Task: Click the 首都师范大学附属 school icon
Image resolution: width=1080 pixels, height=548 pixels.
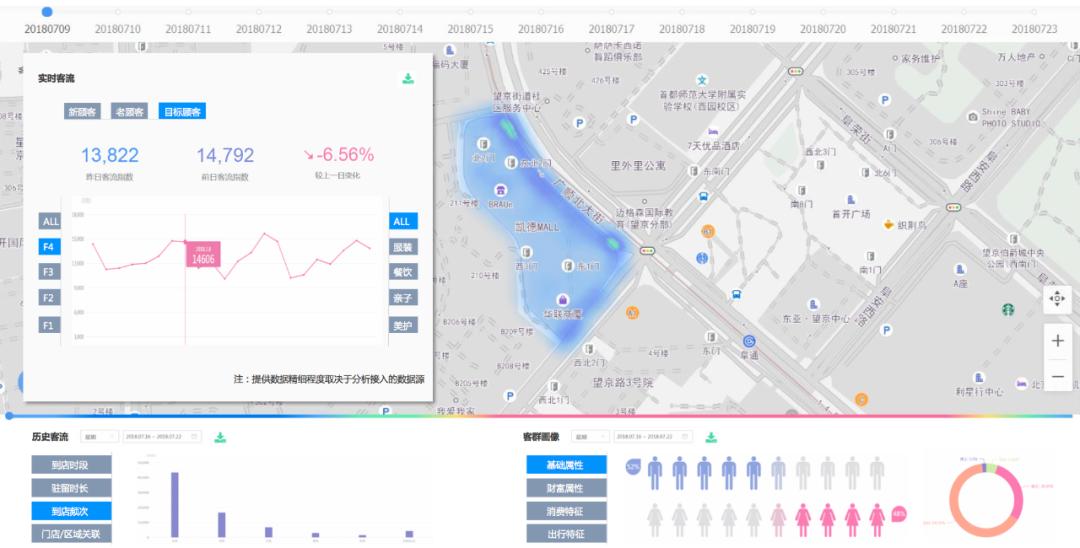Action: (x=702, y=81)
